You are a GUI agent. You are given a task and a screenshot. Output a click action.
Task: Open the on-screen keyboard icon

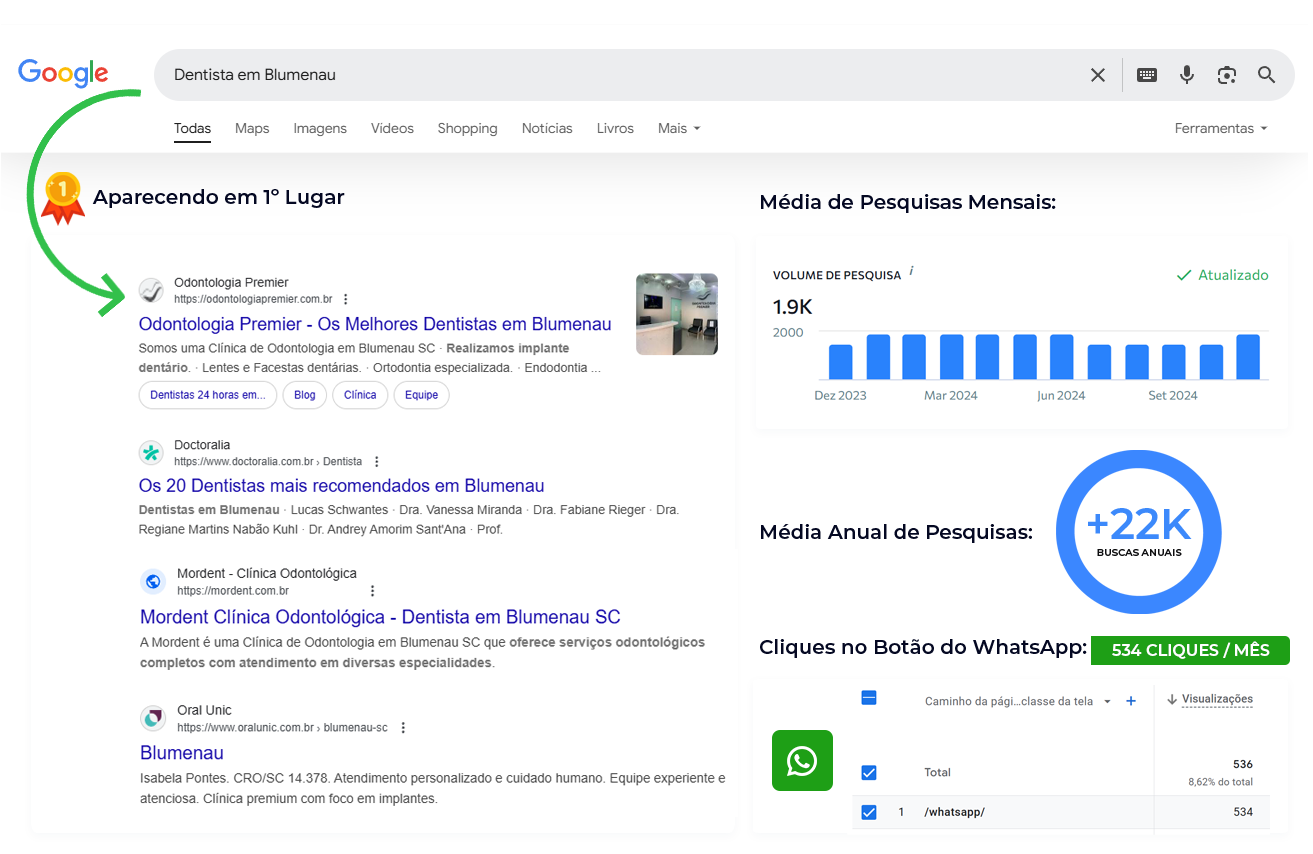click(x=1147, y=75)
